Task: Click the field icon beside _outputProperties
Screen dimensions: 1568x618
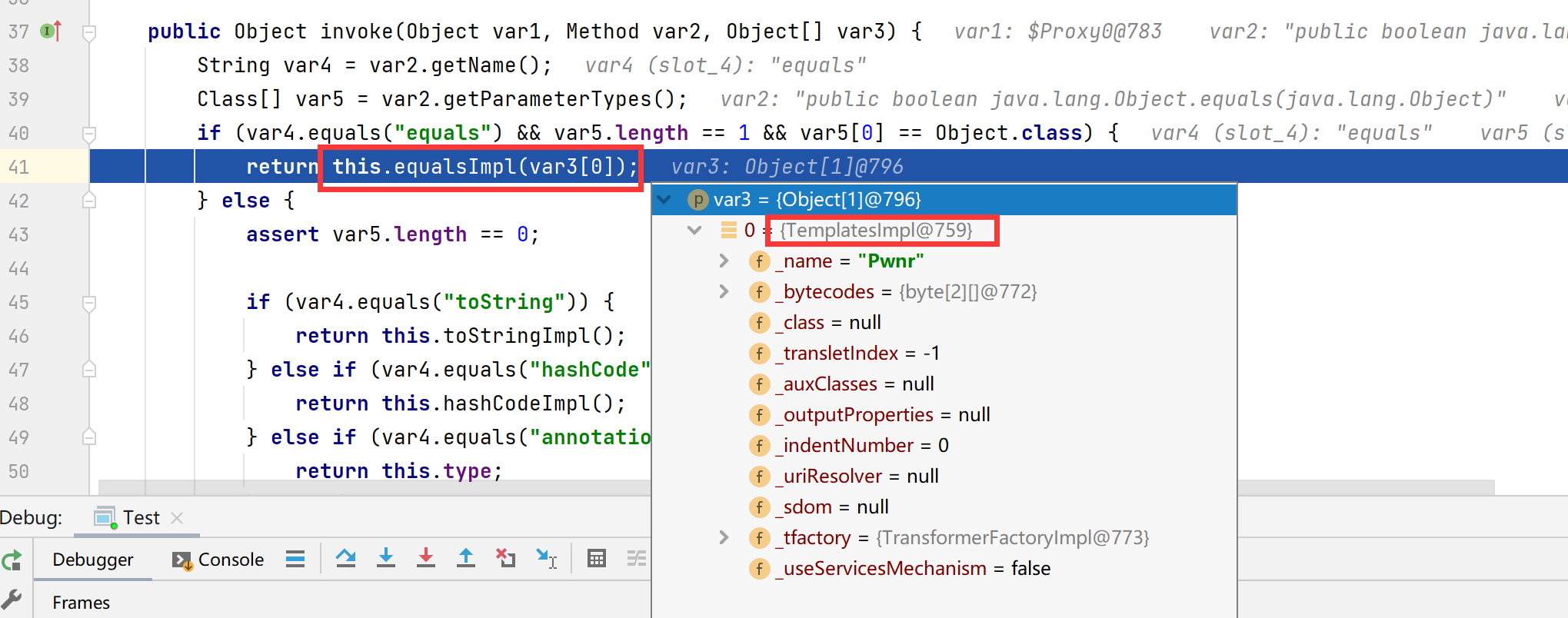Action: pos(759,415)
